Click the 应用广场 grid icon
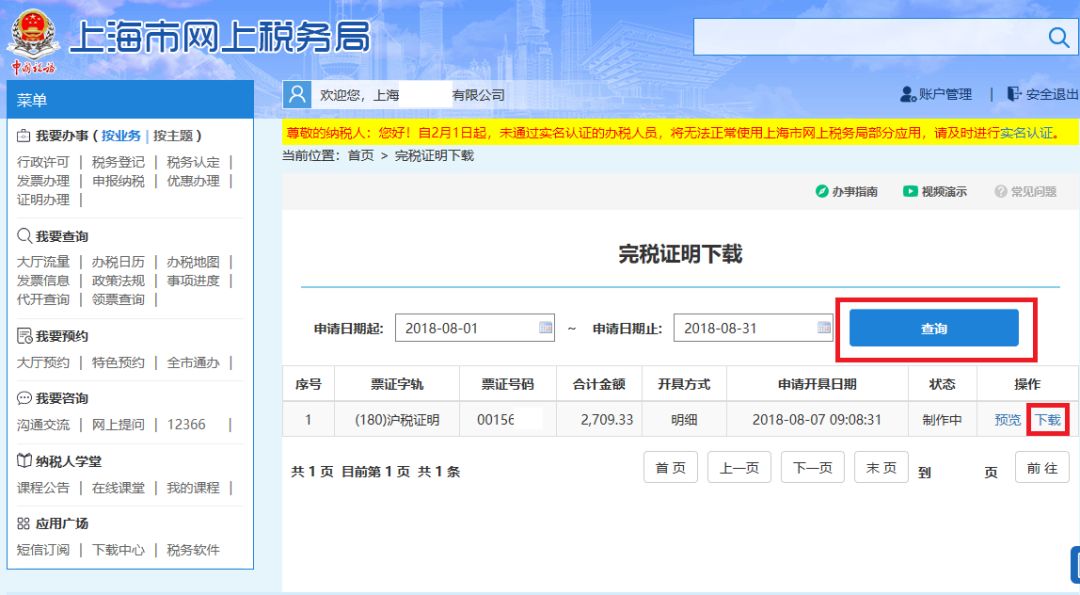This screenshot has width=1080, height=595. click(23, 523)
